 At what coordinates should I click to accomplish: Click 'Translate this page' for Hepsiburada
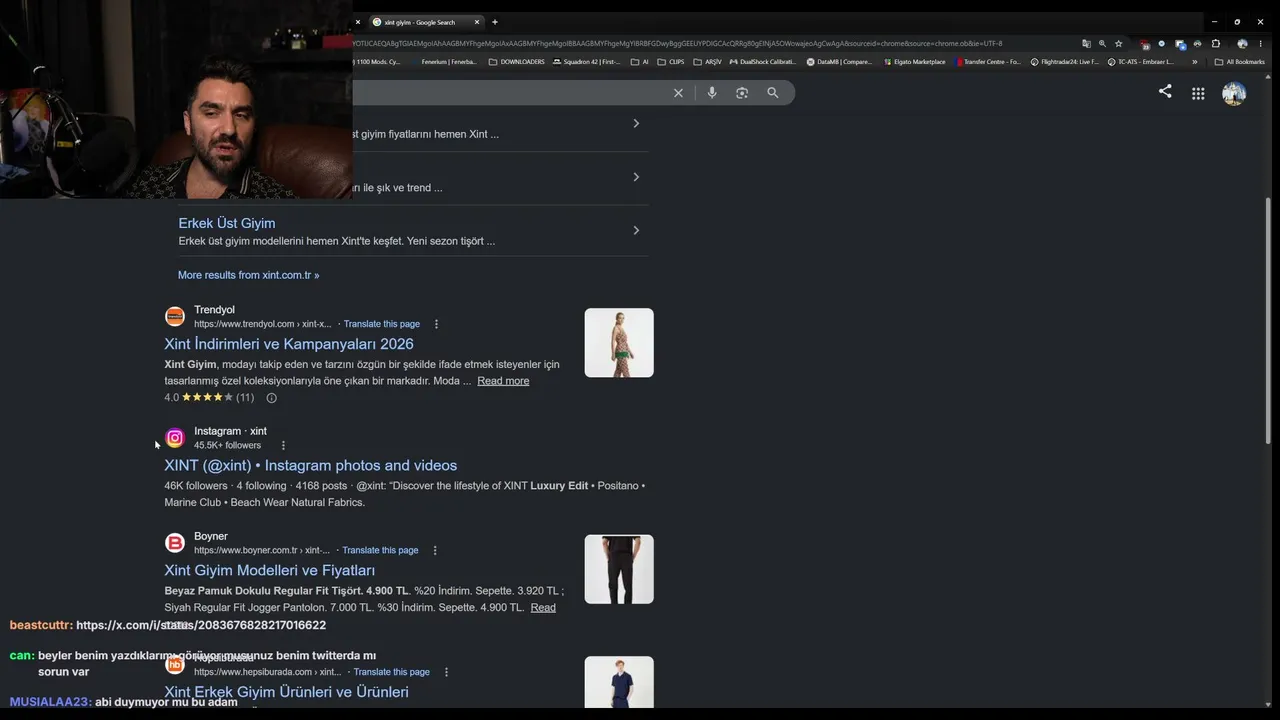point(392,672)
